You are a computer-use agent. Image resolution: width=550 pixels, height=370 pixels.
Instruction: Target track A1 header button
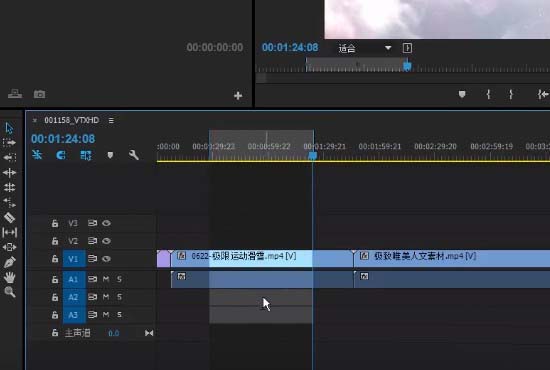click(74, 280)
